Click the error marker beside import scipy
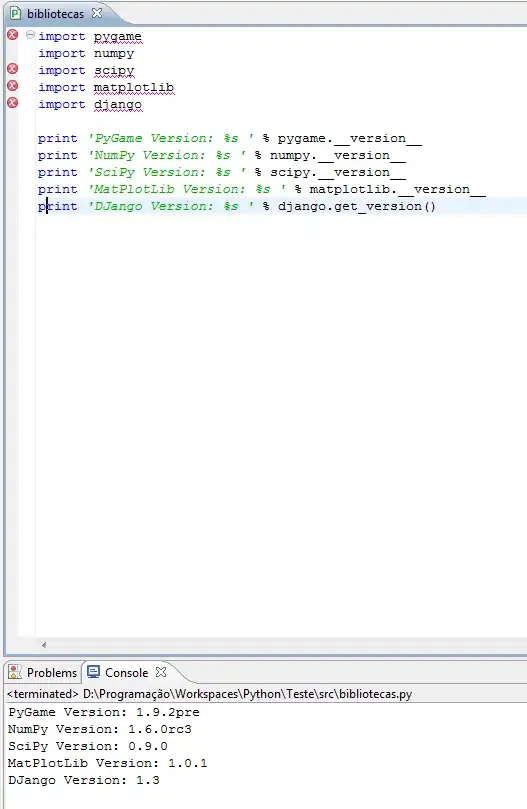Screen dimensions: 527x809 [x=12, y=69]
